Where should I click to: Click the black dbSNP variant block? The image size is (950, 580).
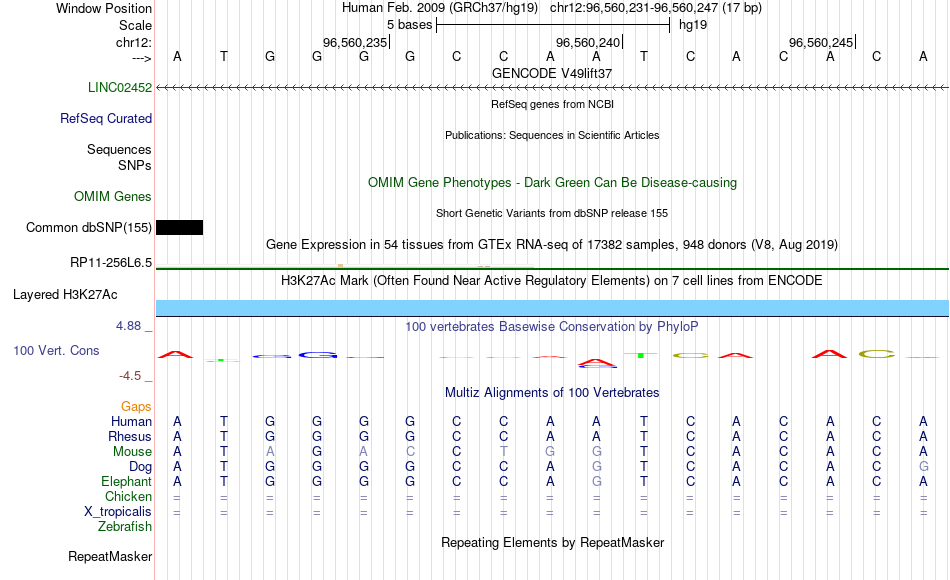179,227
